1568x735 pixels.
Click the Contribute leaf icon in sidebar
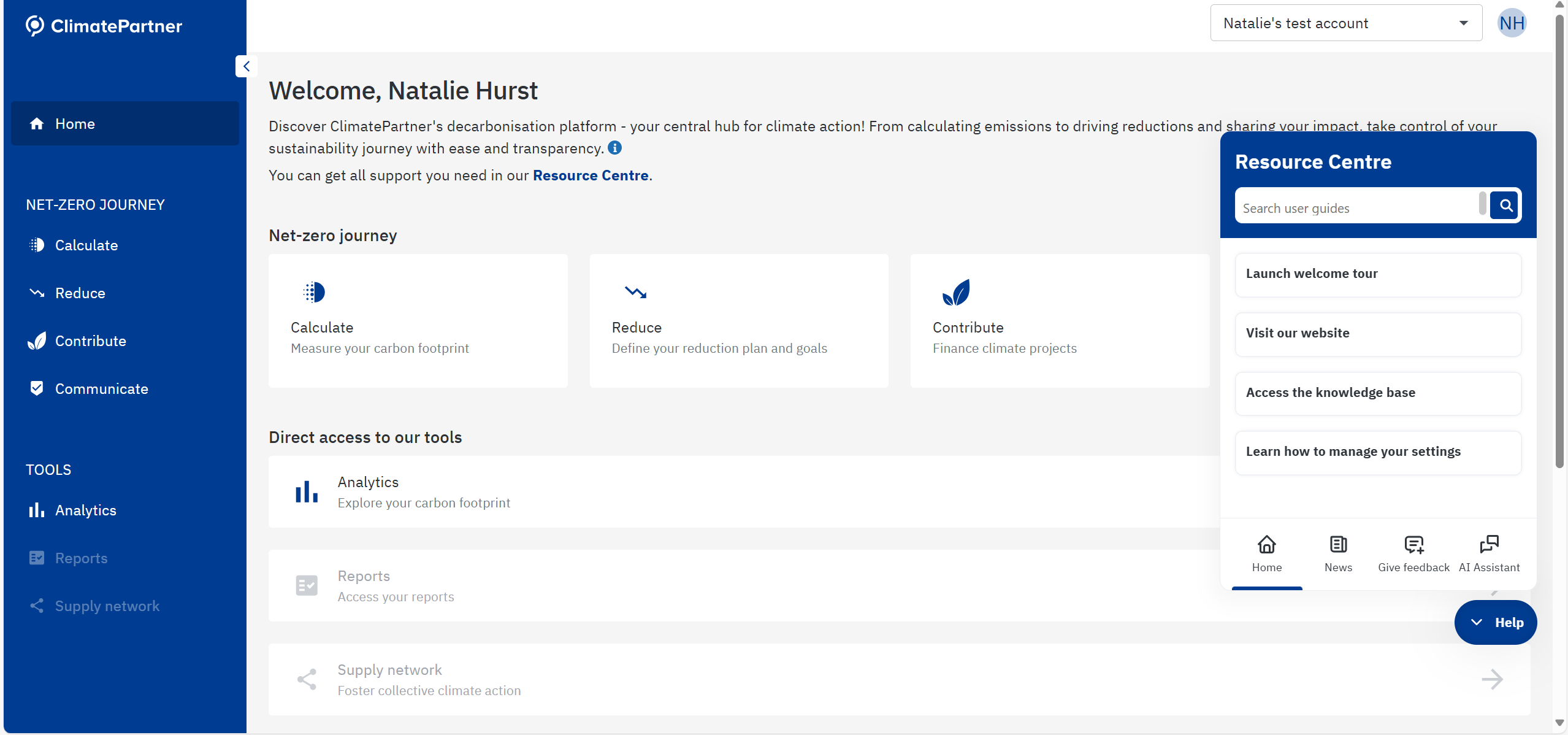pos(37,341)
